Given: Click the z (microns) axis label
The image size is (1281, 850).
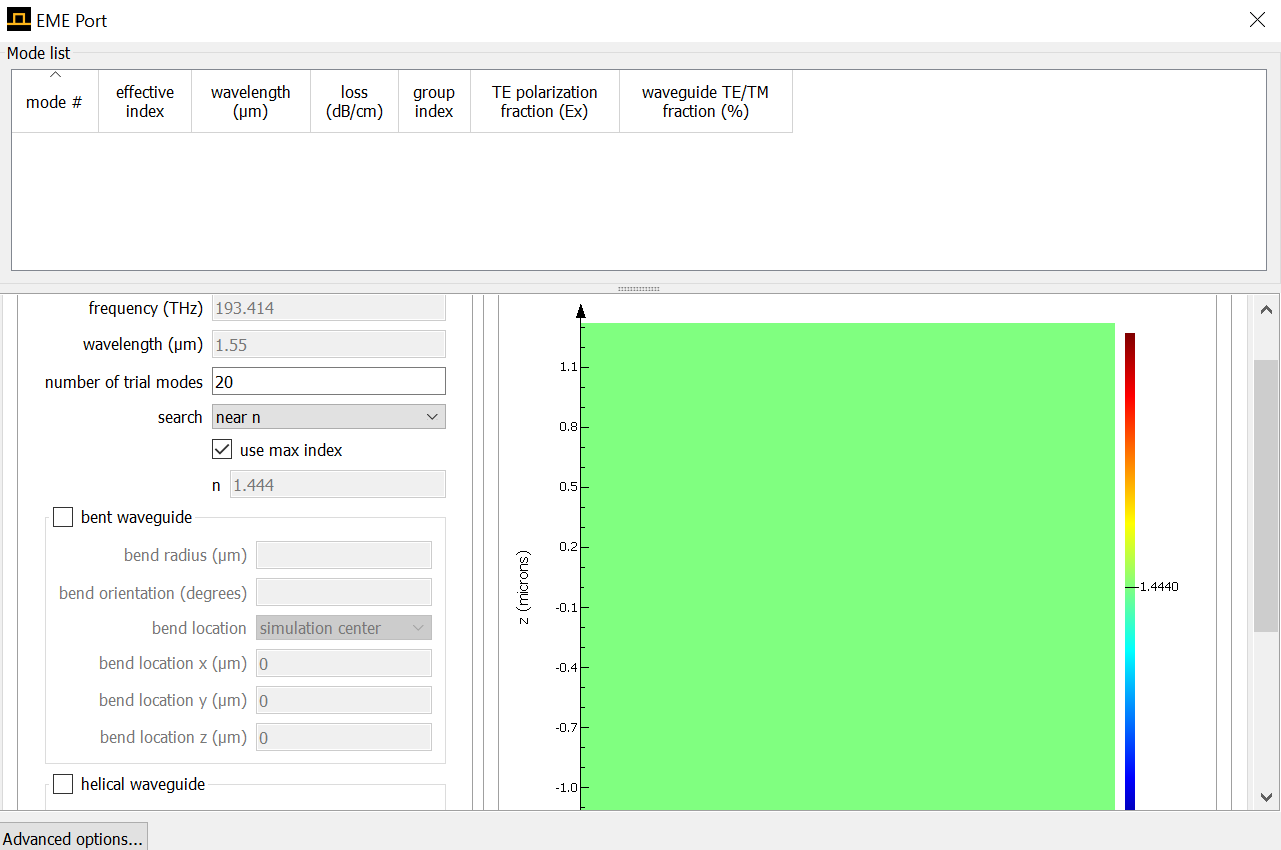Looking at the screenshot, I should coord(523,587).
